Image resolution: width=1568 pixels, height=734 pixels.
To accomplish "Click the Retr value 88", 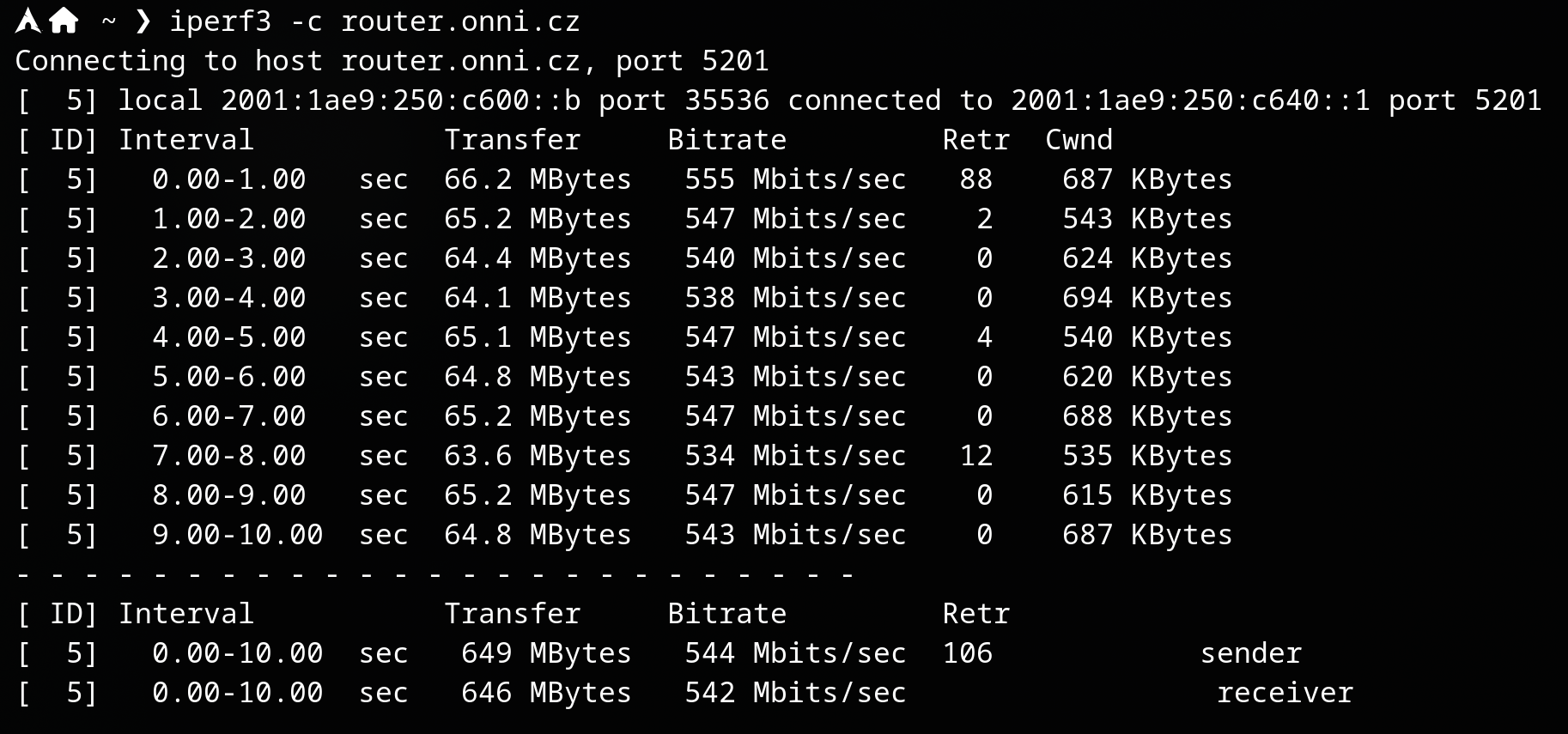I will coord(975,179).
